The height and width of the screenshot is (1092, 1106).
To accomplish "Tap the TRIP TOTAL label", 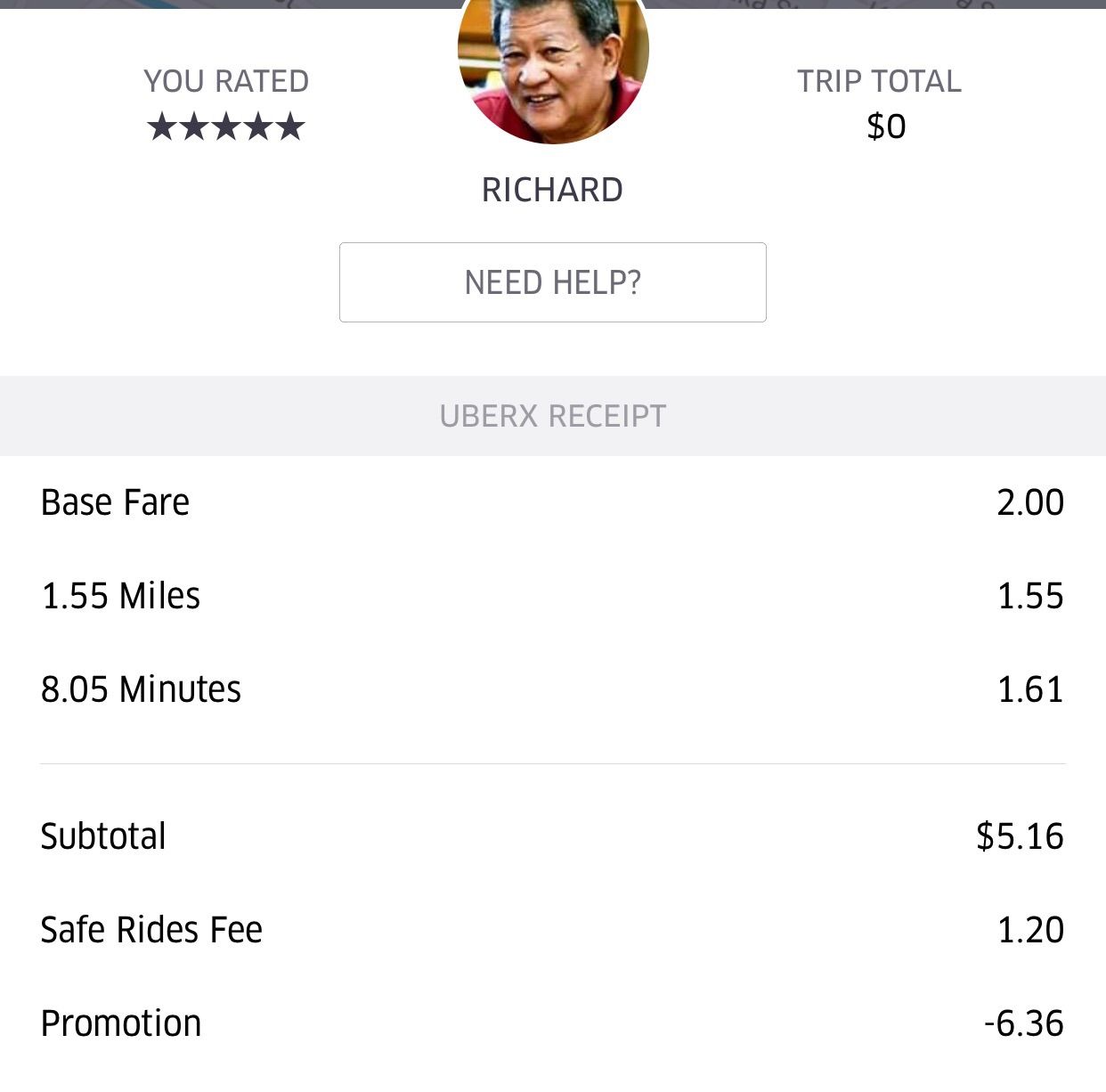I will [x=879, y=81].
